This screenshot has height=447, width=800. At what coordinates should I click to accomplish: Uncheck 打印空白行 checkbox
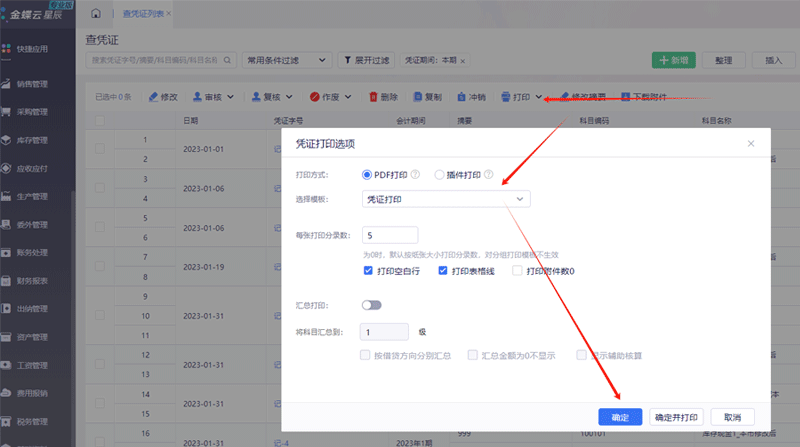click(x=368, y=270)
